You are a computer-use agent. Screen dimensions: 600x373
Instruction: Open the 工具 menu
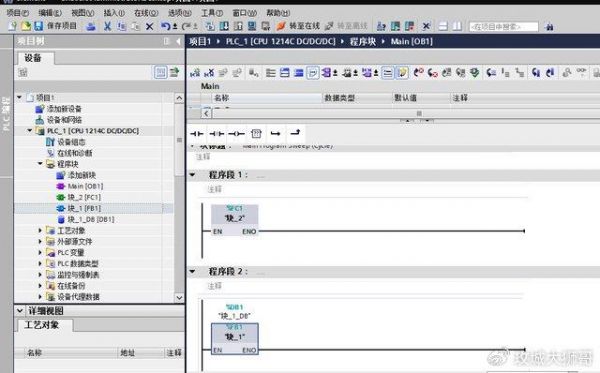[x=212, y=13]
